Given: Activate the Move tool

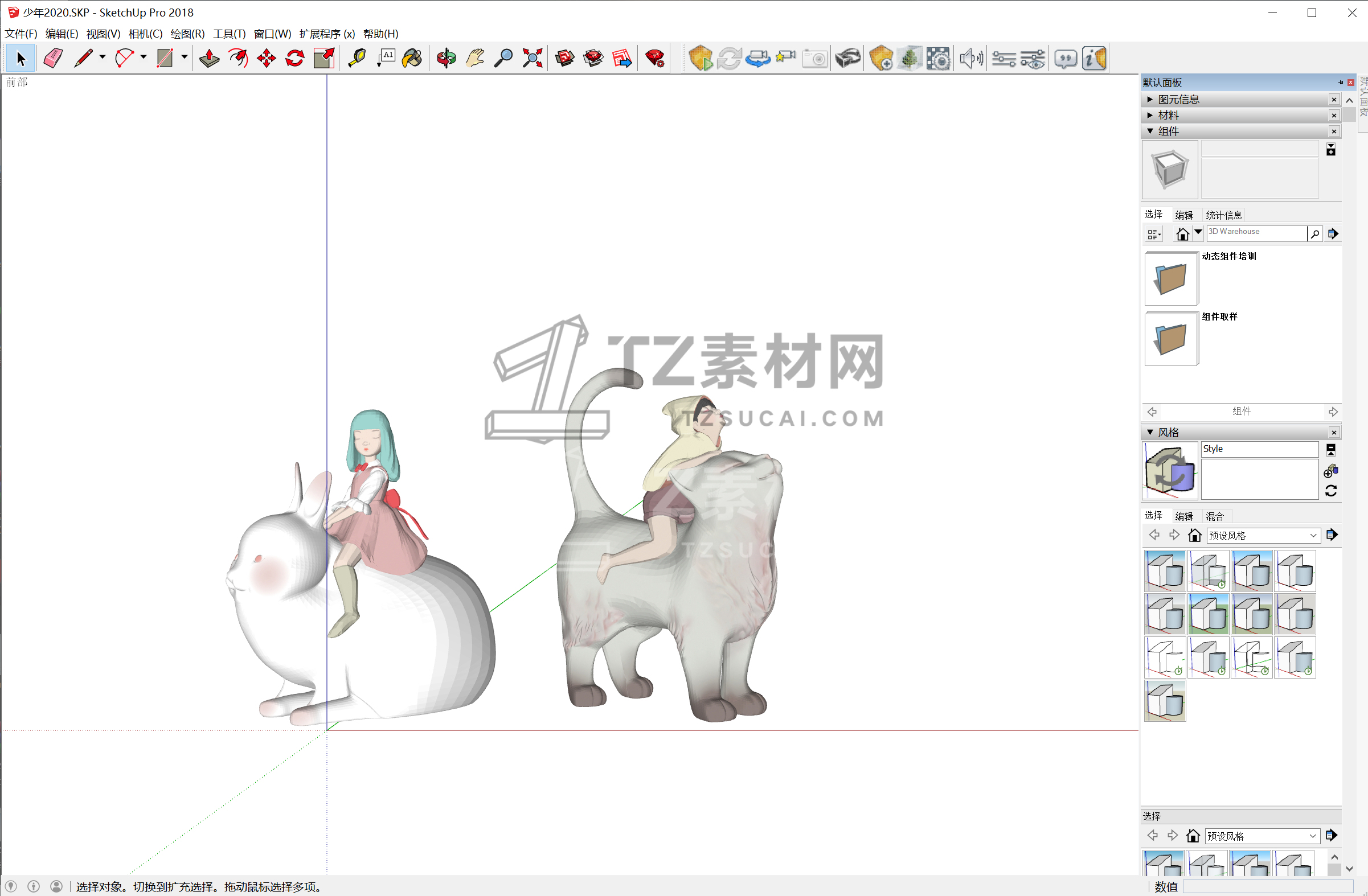Looking at the screenshot, I should [x=267, y=59].
